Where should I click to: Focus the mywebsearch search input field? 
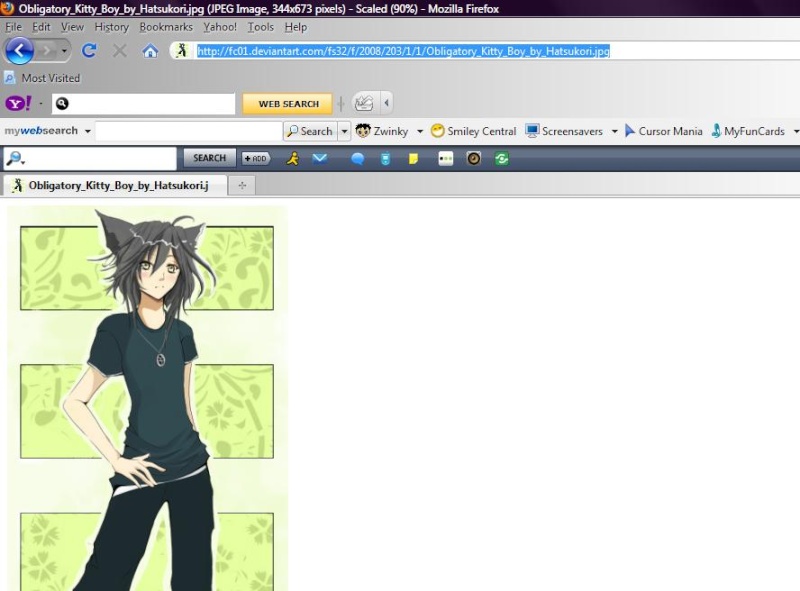pos(189,131)
